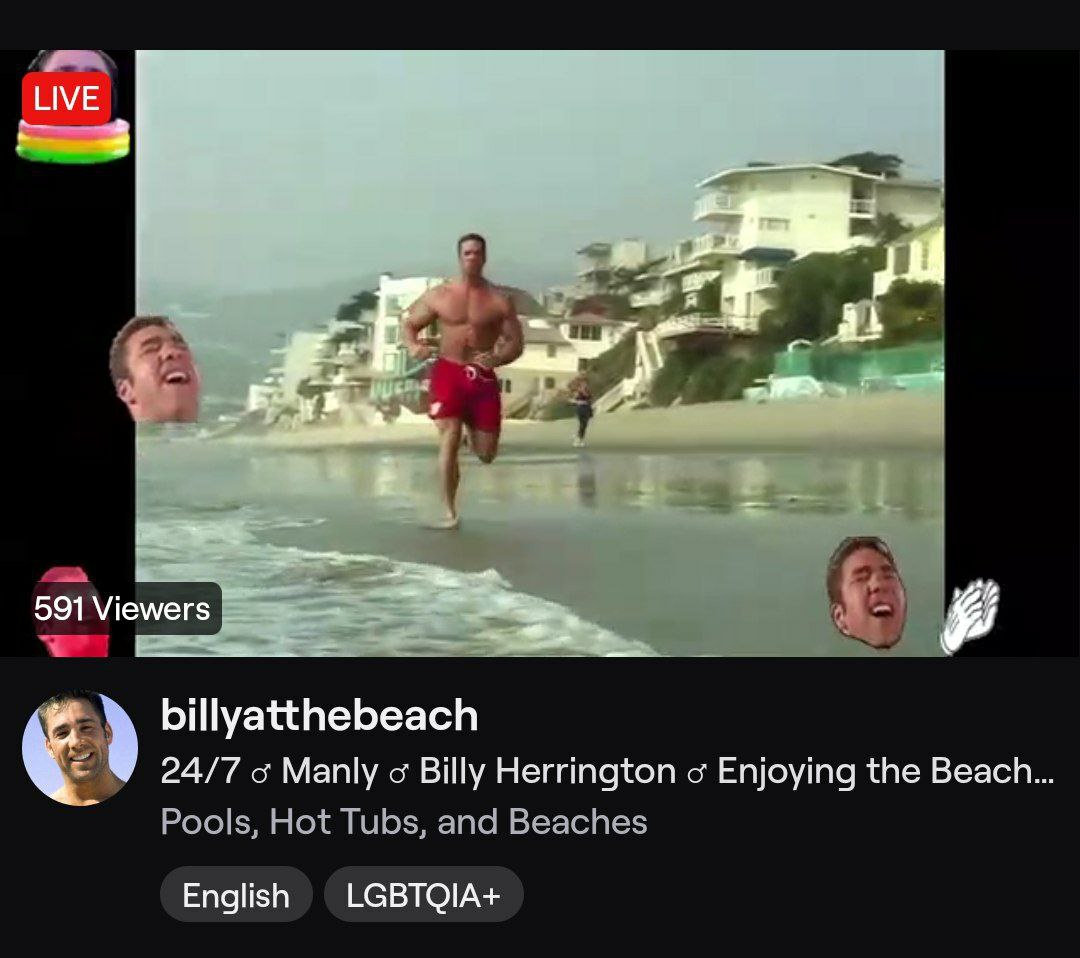Screen dimensions: 1080x958
Task: Click the truncated ellipsis of stream title
Action: tap(1043, 772)
